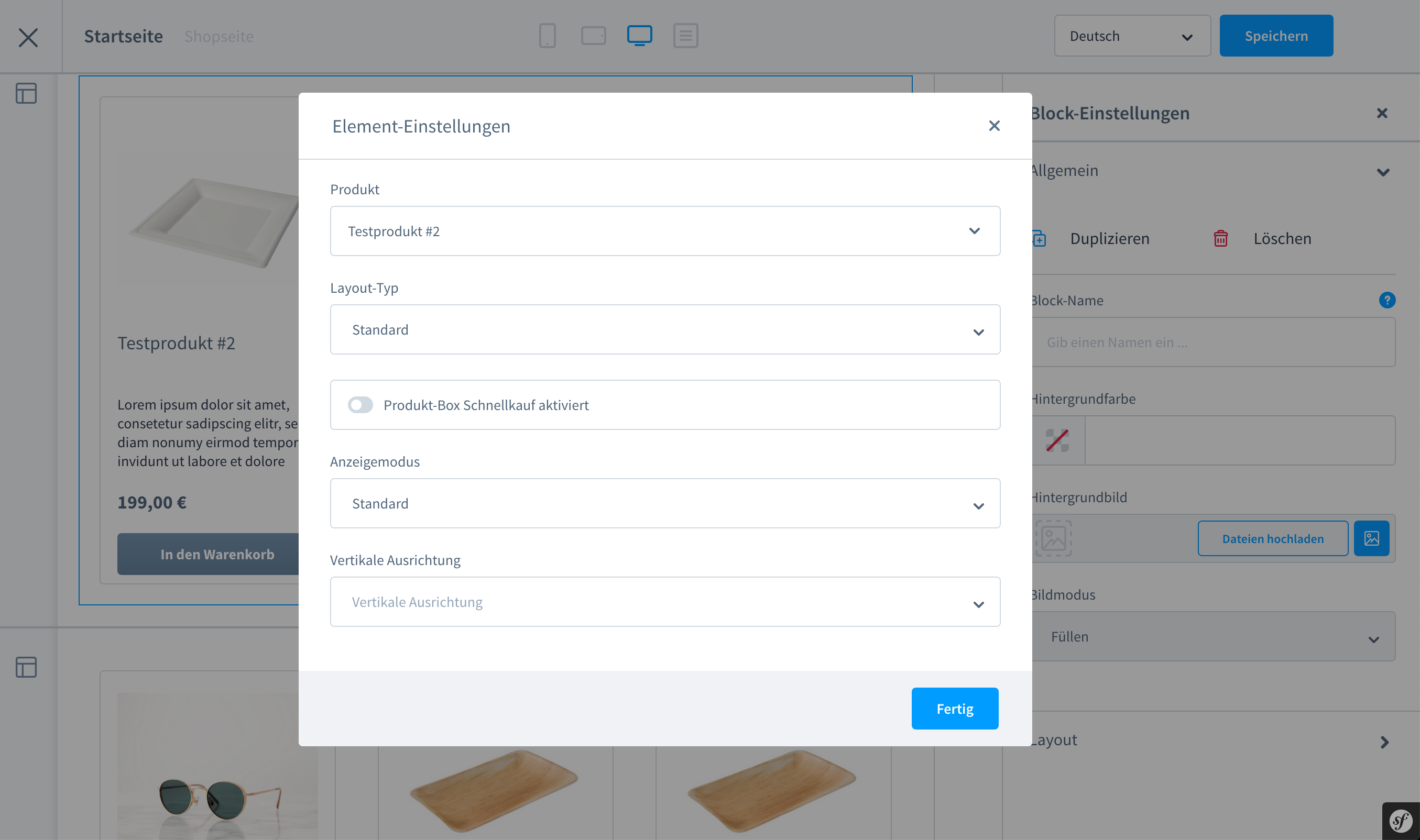Click the Testprodukt #2 product title

[176, 343]
